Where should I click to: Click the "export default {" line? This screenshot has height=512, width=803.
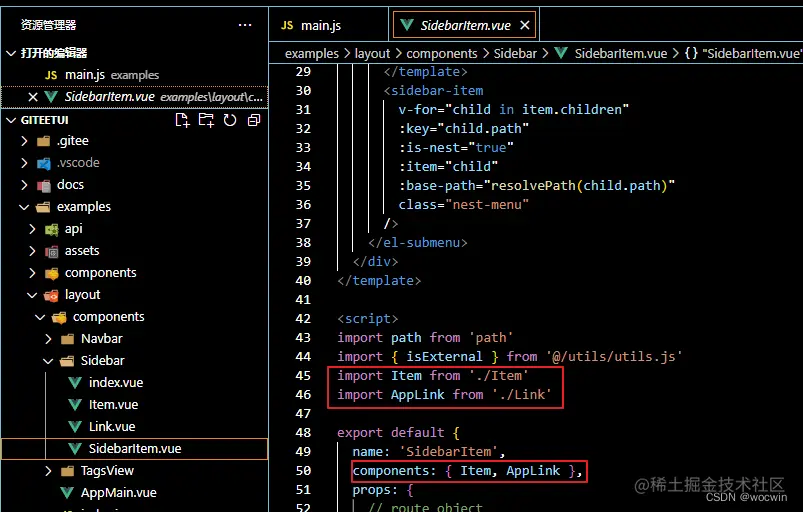[398, 433]
